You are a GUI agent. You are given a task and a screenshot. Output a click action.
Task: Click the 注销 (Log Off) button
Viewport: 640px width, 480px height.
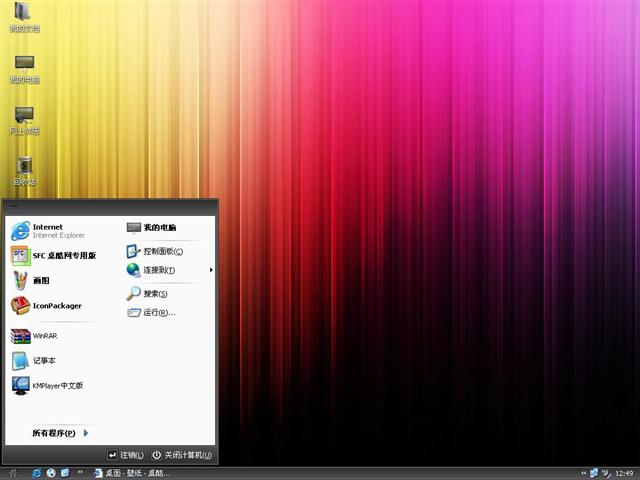point(126,455)
